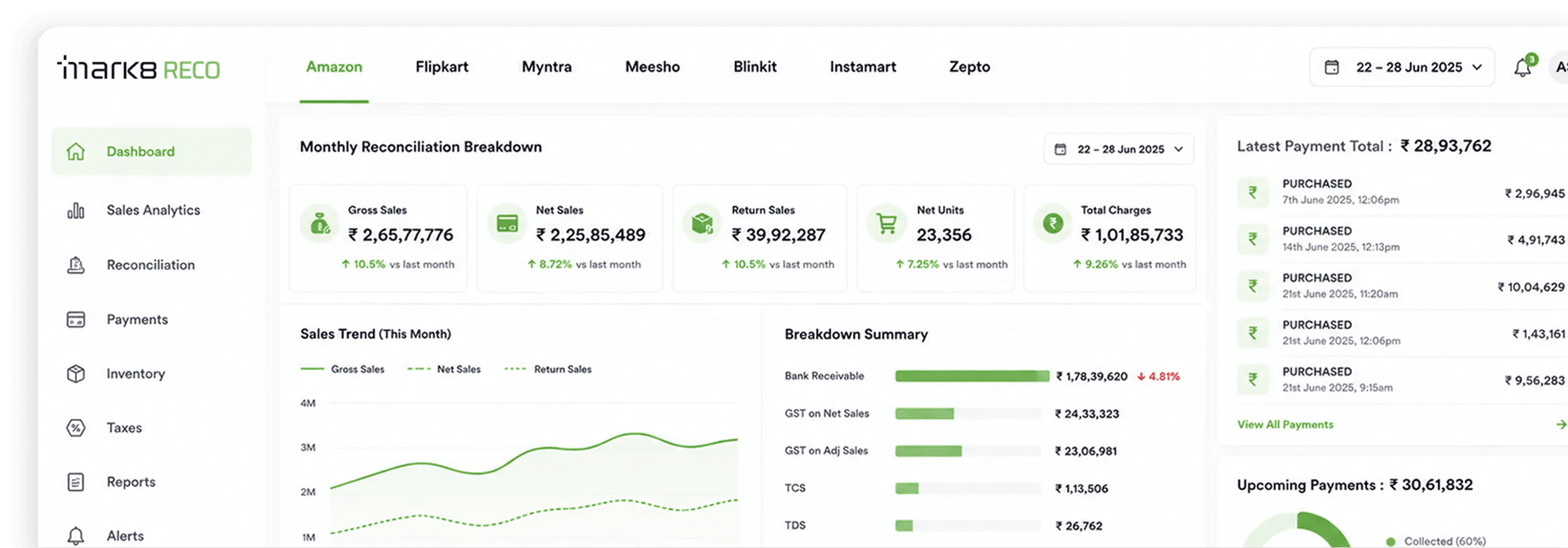The image size is (1568, 548).
Task: Click the Net Units shopping cart icon
Action: click(886, 224)
